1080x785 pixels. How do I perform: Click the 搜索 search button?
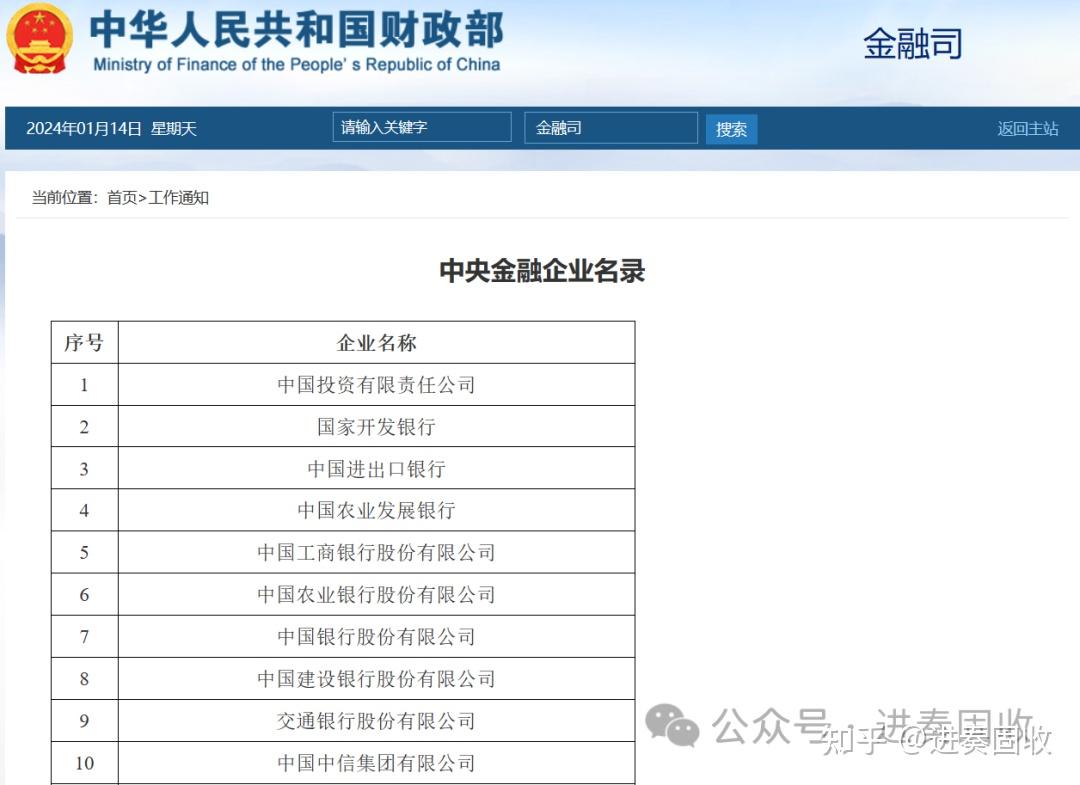[x=731, y=129]
